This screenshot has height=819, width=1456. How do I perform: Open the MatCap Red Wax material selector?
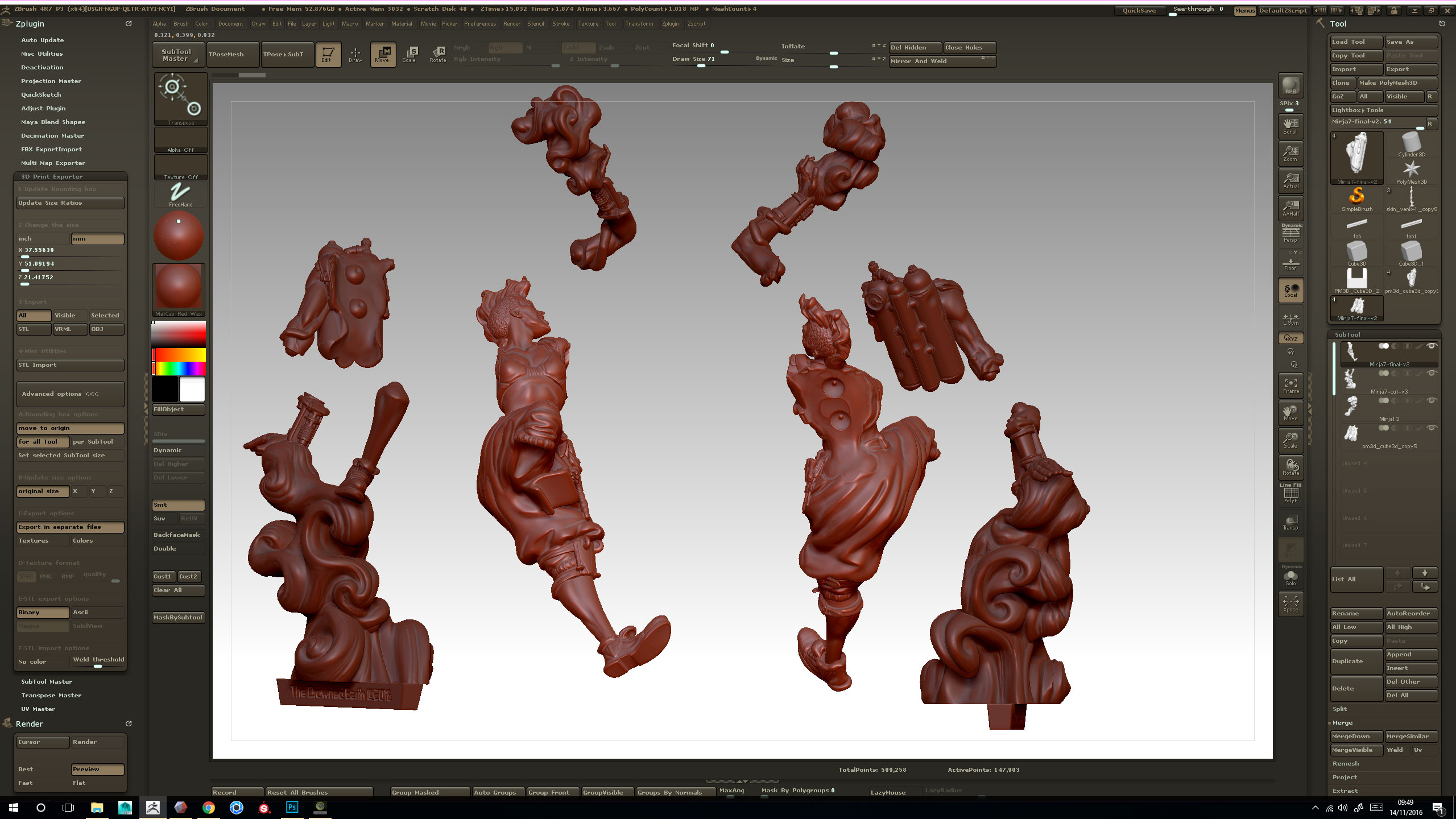[x=179, y=290]
